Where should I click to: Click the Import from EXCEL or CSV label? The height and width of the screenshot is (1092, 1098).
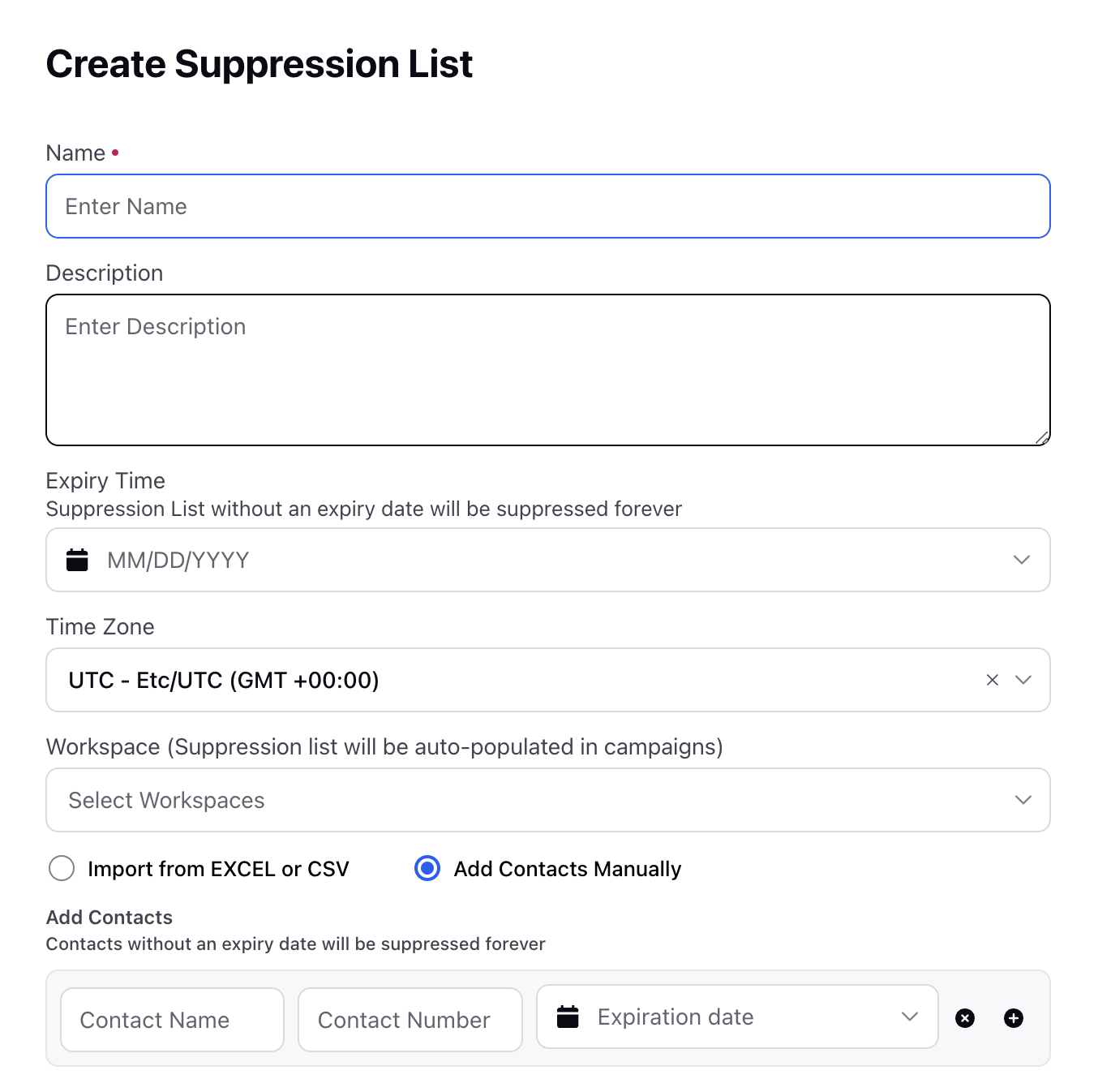point(218,869)
